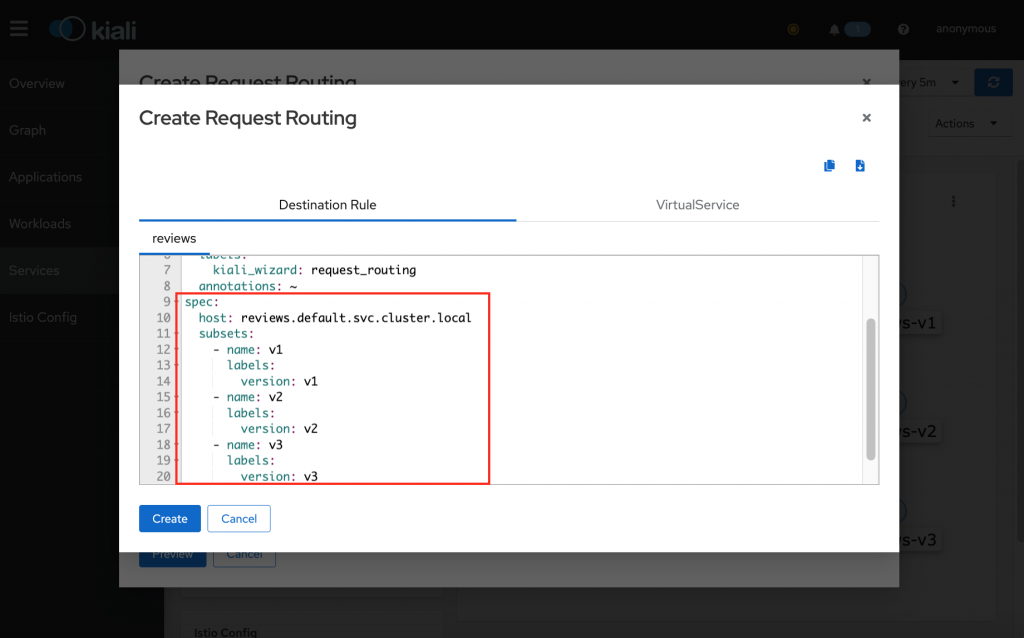Click the YAML editor vertical scrollbar
Image resolution: width=1024 pixels, height=638 pixels.
871,389
